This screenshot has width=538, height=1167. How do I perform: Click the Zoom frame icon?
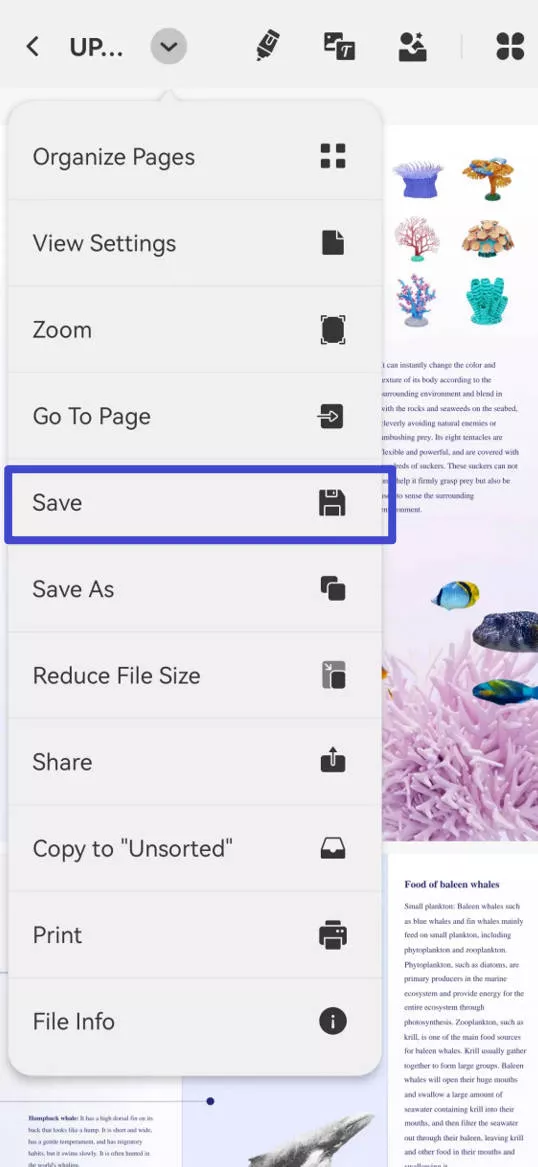pos(333,330)
